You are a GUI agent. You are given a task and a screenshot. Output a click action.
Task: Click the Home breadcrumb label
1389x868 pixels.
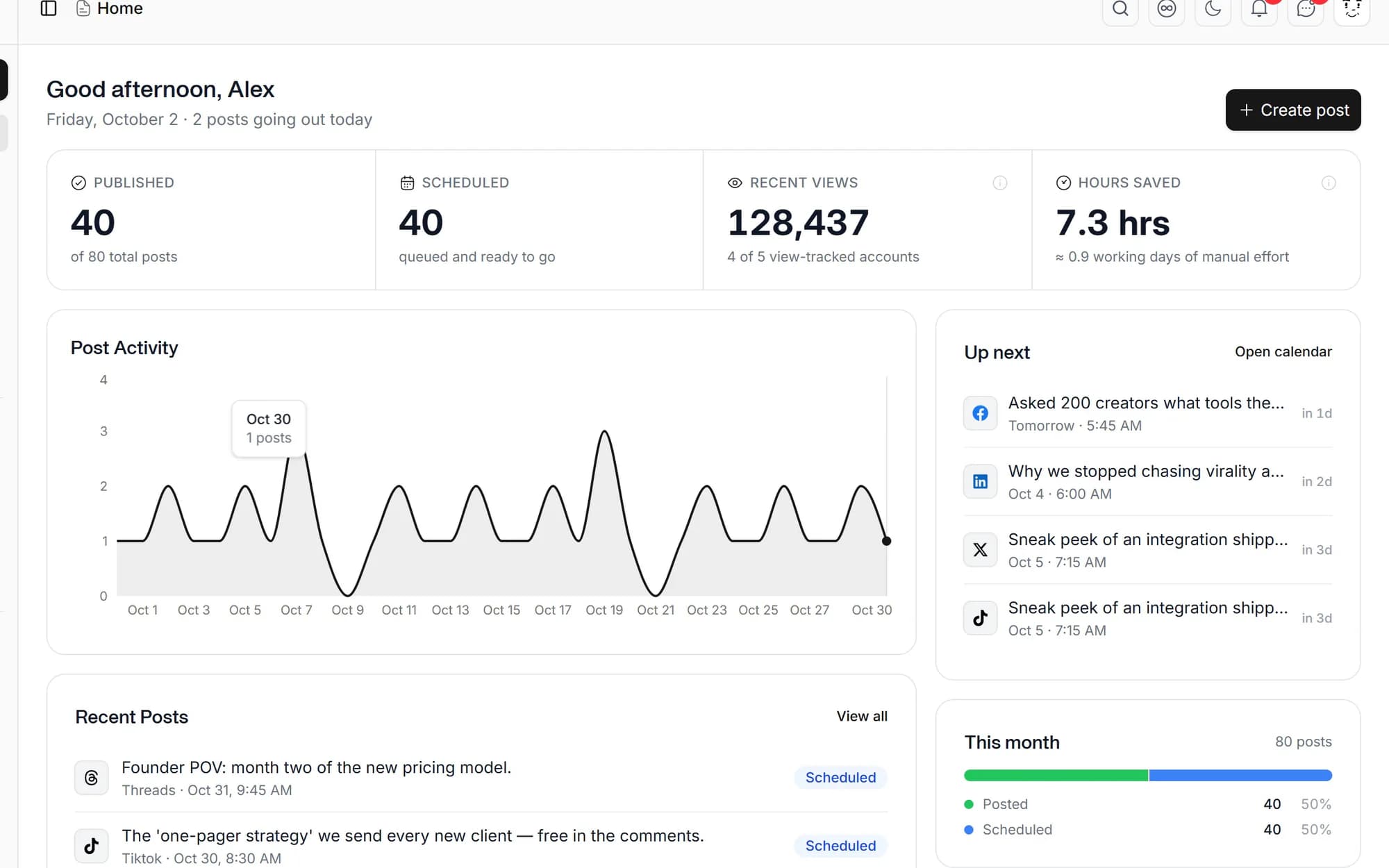119,8
